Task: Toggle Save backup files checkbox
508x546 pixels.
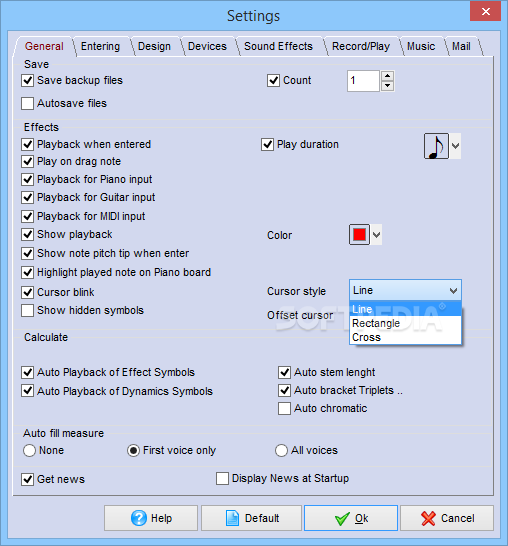Action: tap(28, 80)
